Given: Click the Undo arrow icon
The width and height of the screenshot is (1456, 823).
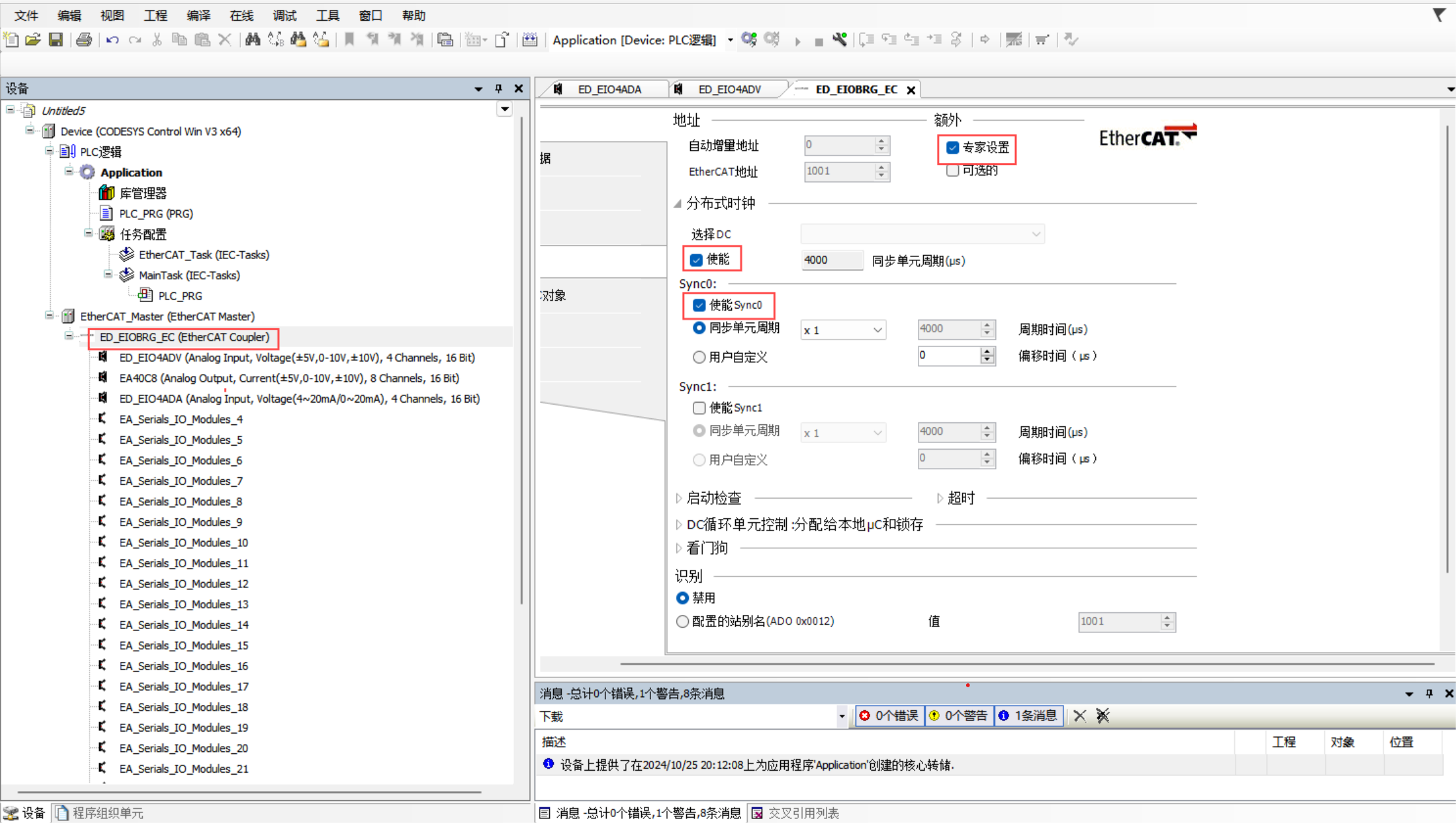Looking at the screenshot, I should (x=112, y=40).
